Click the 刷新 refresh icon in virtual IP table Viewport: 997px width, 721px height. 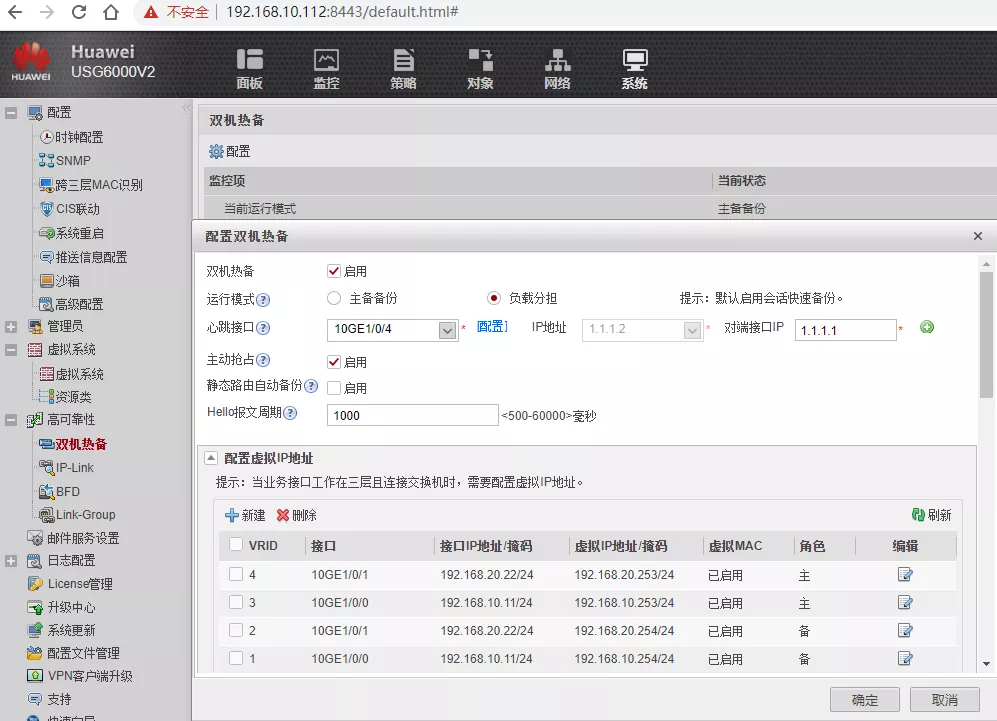tap(918, 514)
